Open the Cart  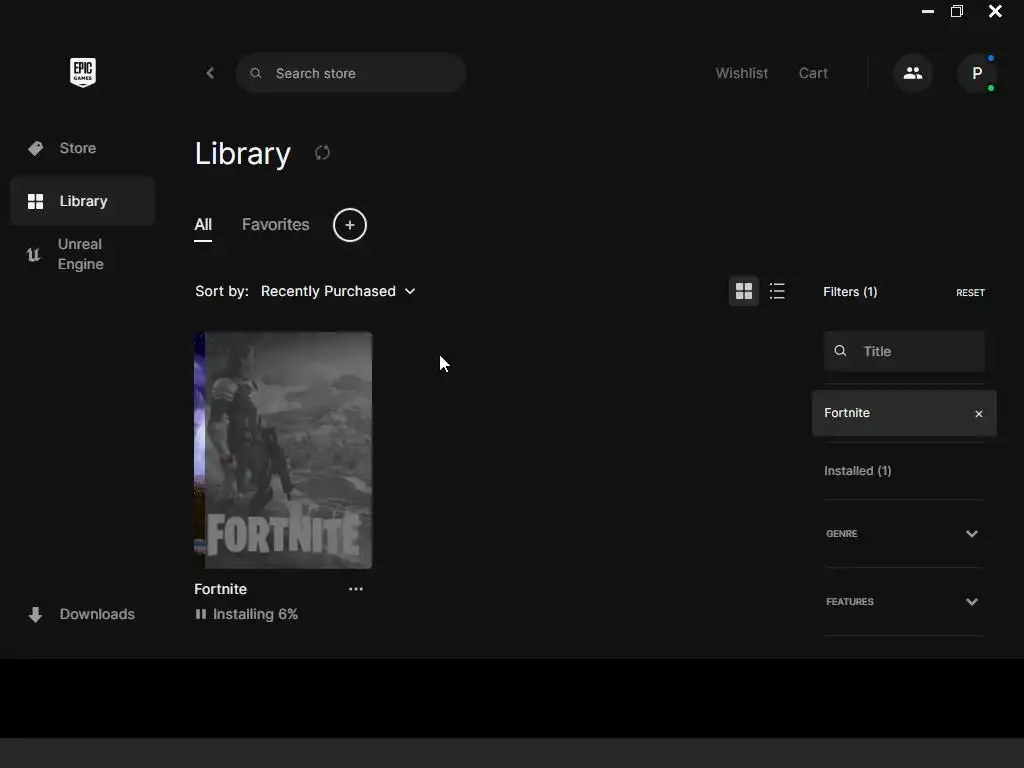813,73
